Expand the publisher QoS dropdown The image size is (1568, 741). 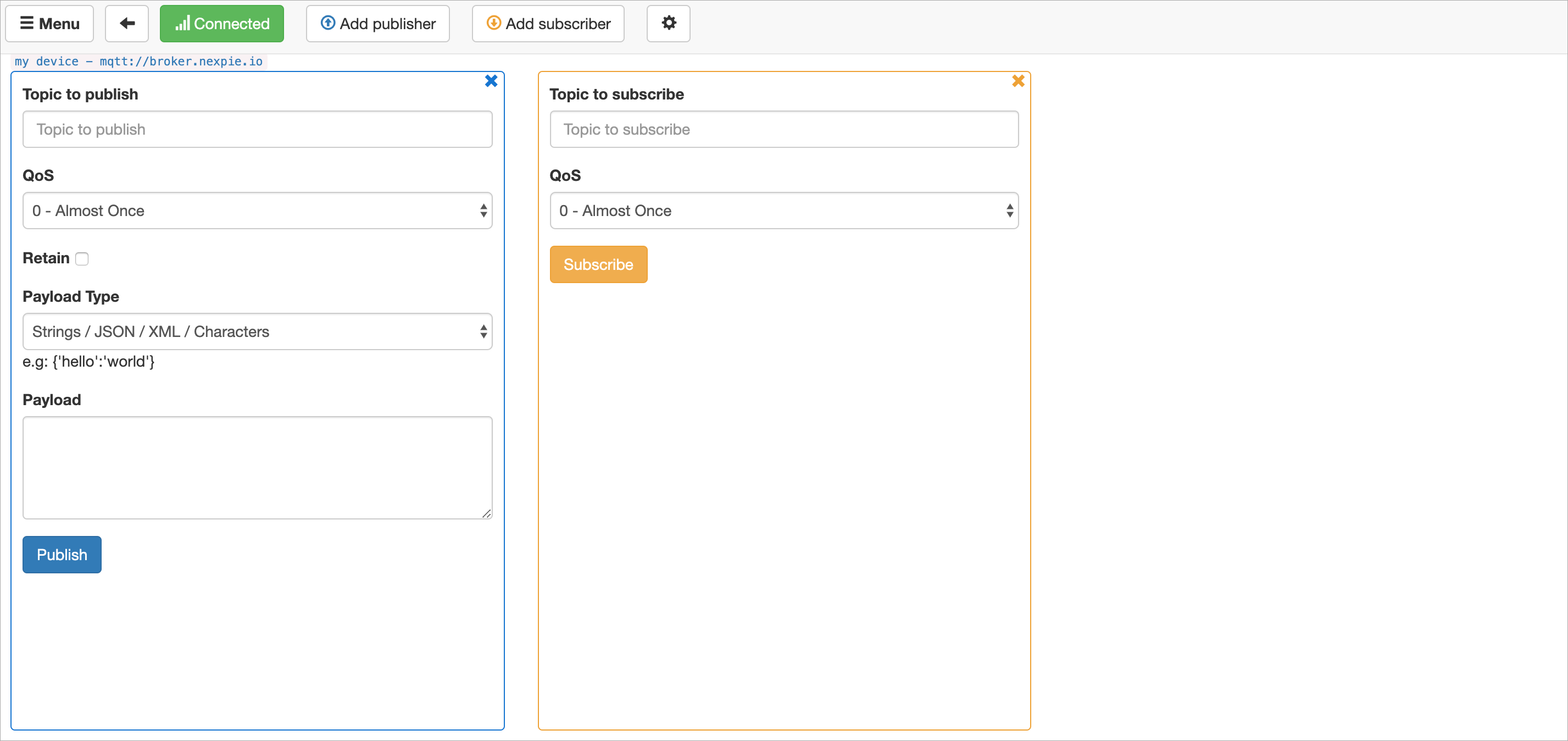click(257, 210)
